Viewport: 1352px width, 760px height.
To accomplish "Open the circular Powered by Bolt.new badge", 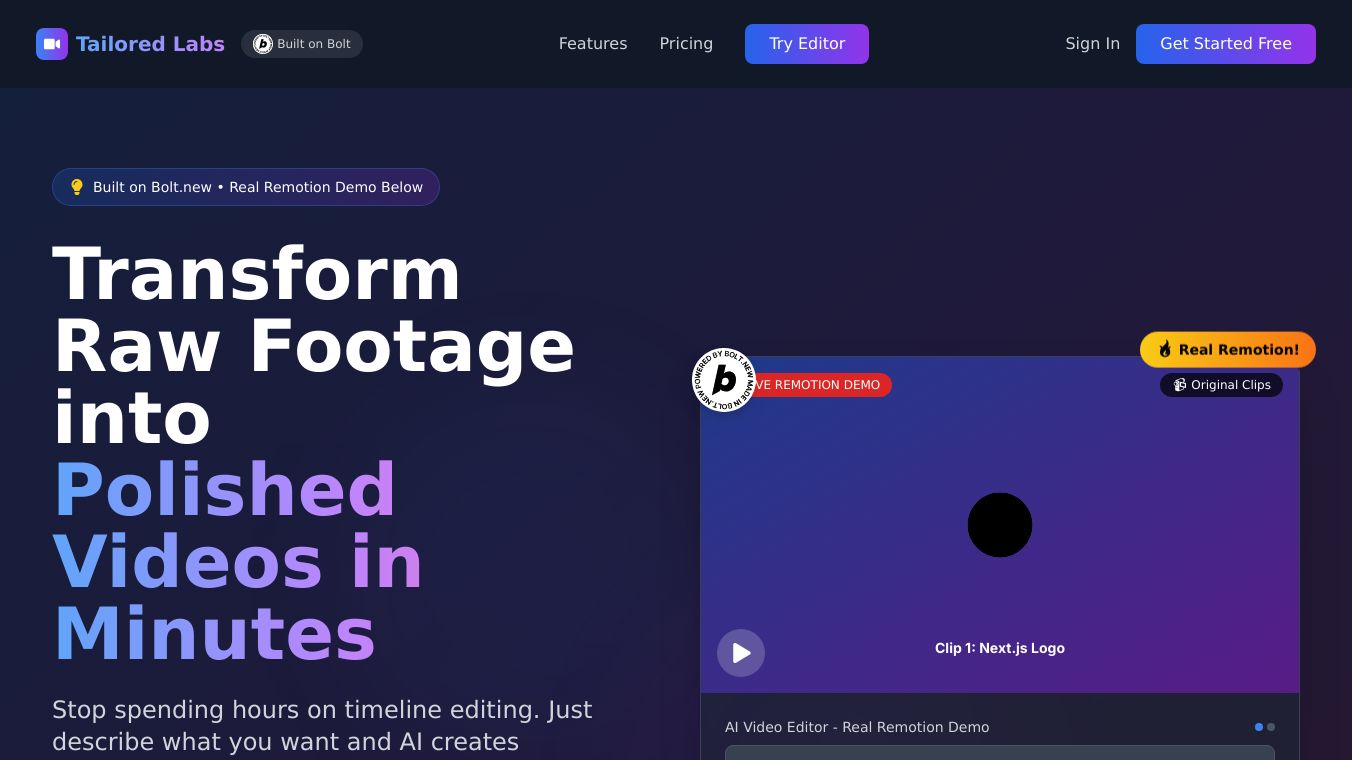I will pyautogui.click(x=724, y=380).
